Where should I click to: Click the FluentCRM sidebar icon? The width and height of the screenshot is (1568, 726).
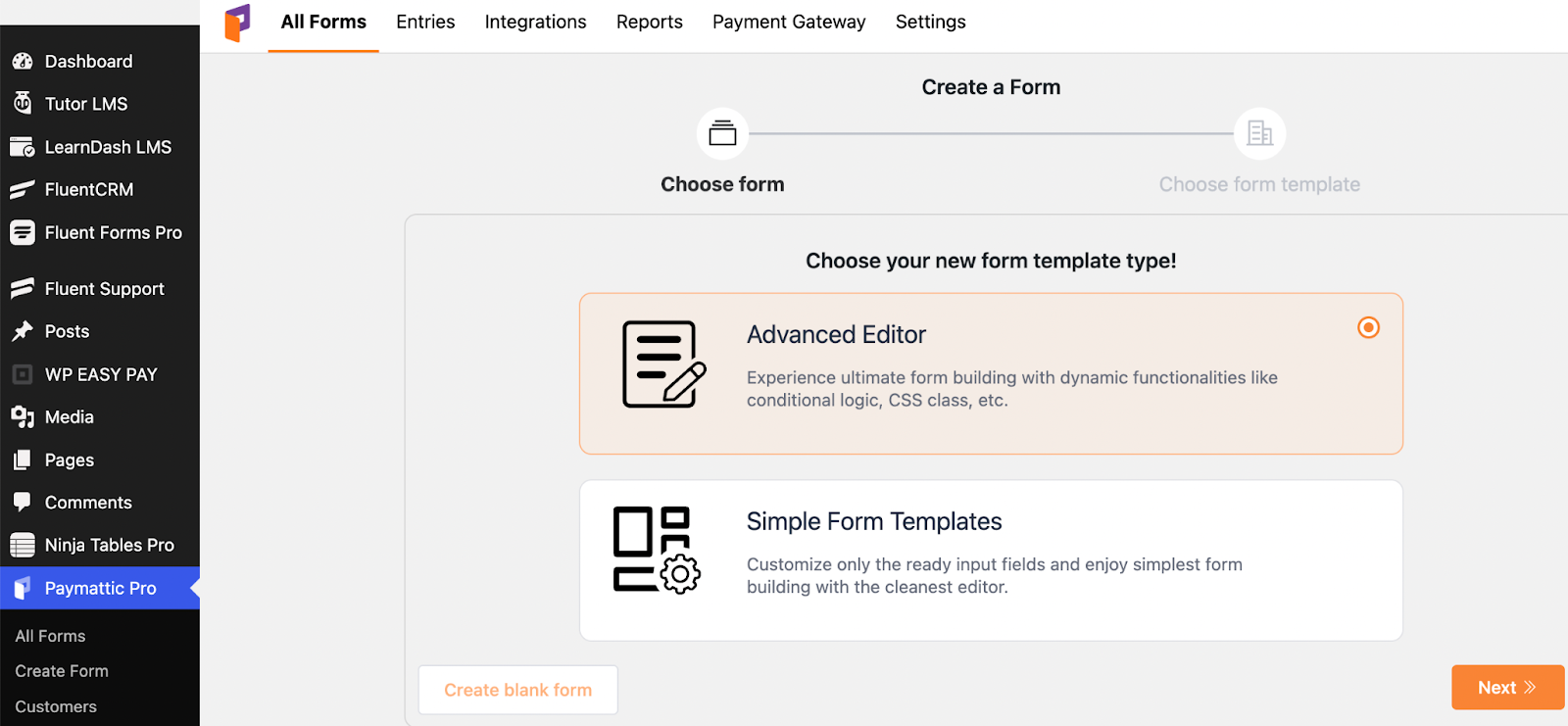22,189
